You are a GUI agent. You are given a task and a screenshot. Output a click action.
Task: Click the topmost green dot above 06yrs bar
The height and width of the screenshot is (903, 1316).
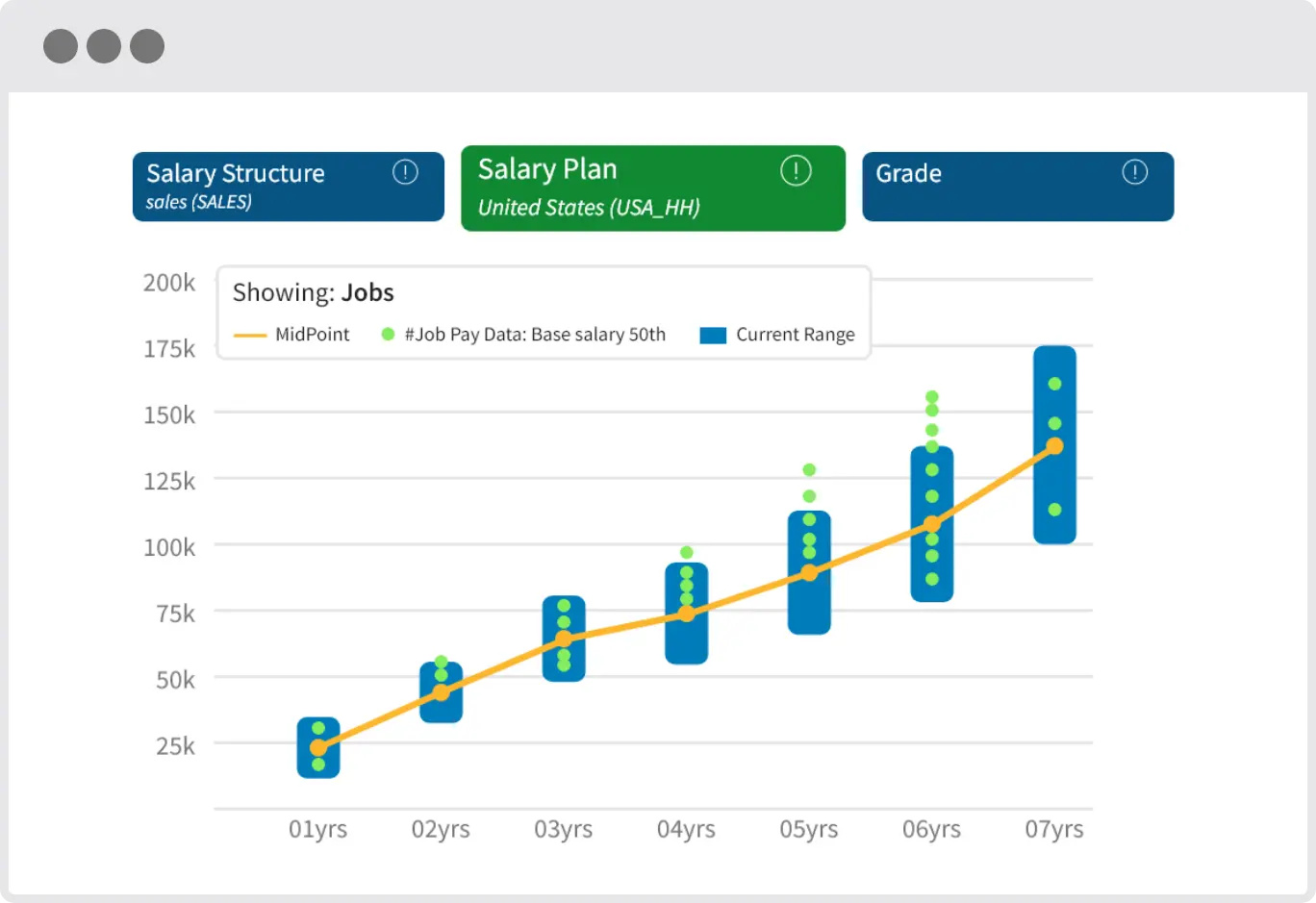[931, 395]
